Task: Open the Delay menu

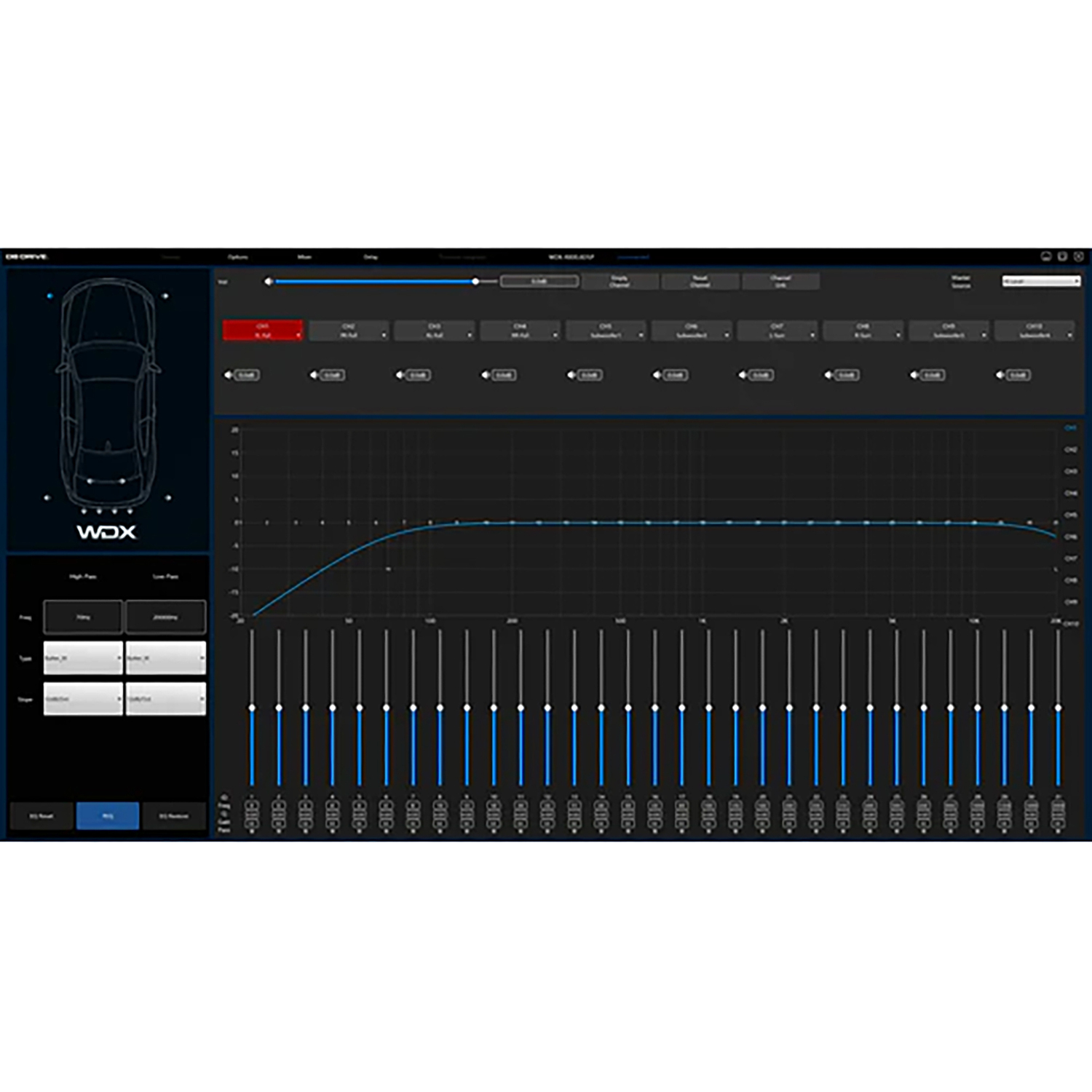Action: pyautogui.click(x=371, y=257)
